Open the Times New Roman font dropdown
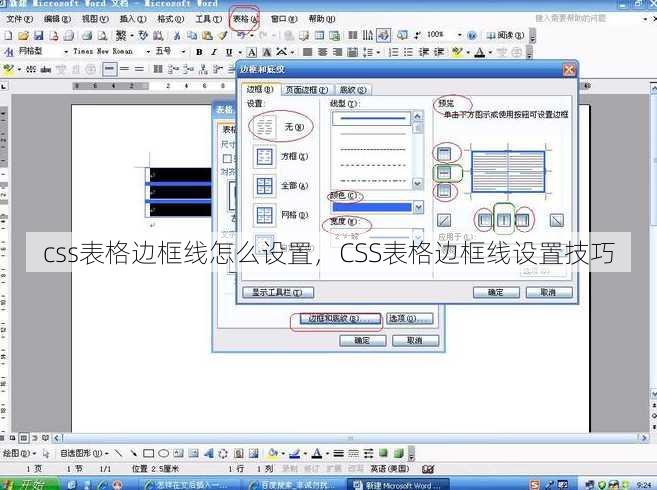The width and height of the screenshot is (657, 490). point(148,52)
